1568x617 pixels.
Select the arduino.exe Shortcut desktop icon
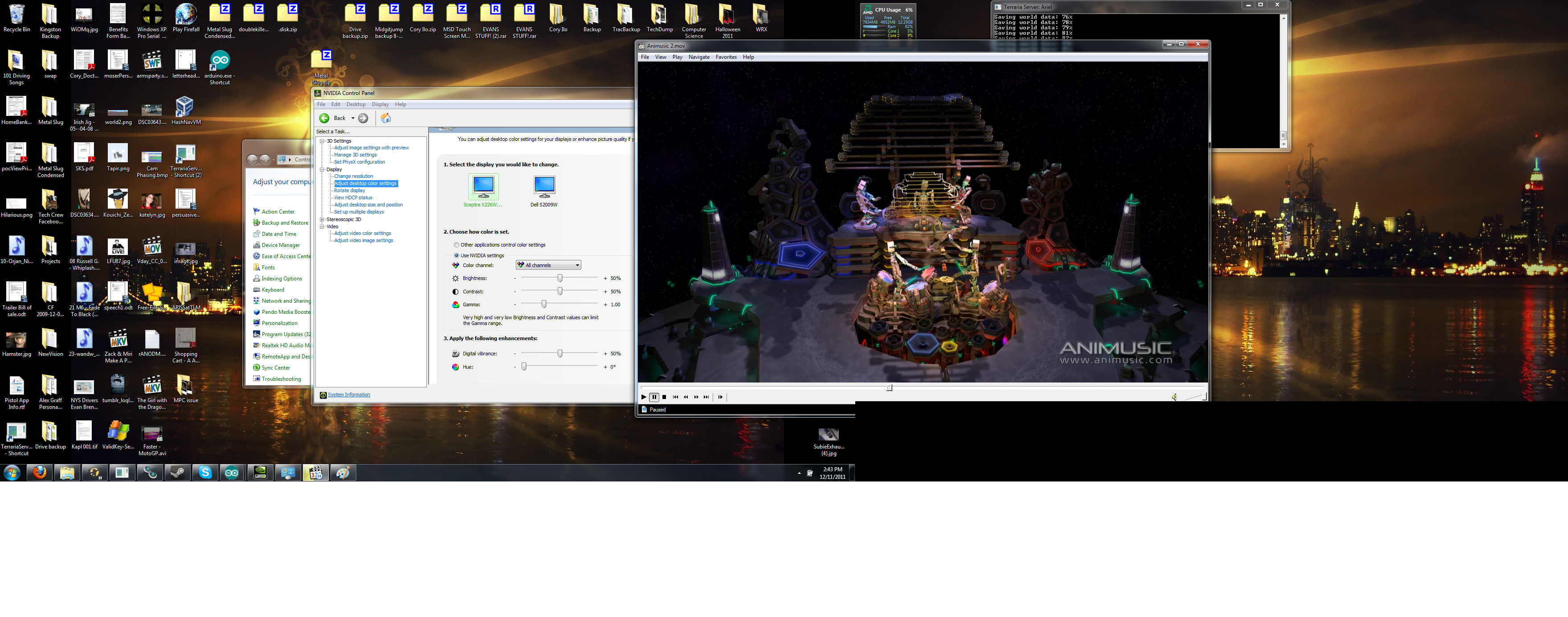click(220, 68)
